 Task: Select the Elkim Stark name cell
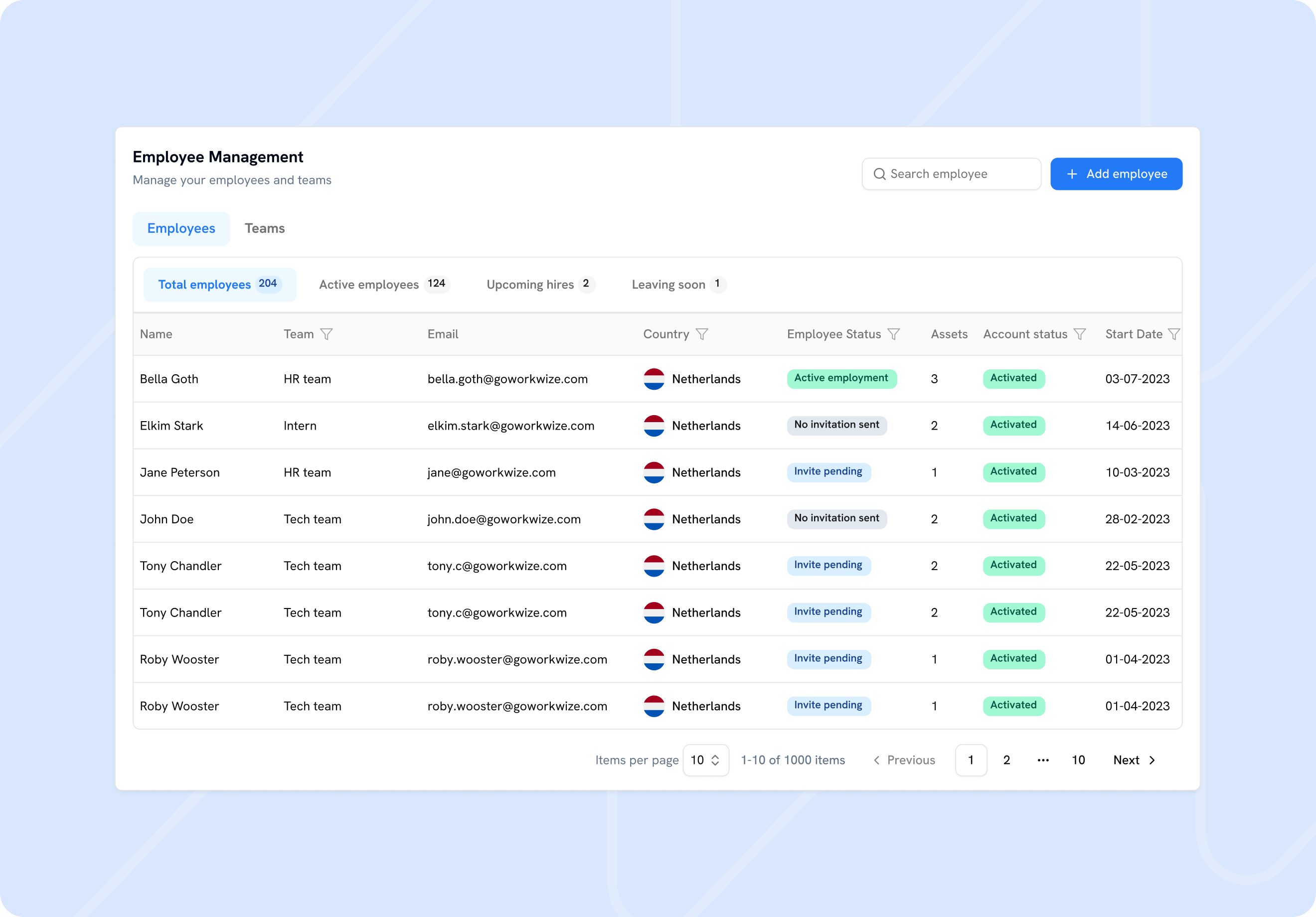point(171,426)
